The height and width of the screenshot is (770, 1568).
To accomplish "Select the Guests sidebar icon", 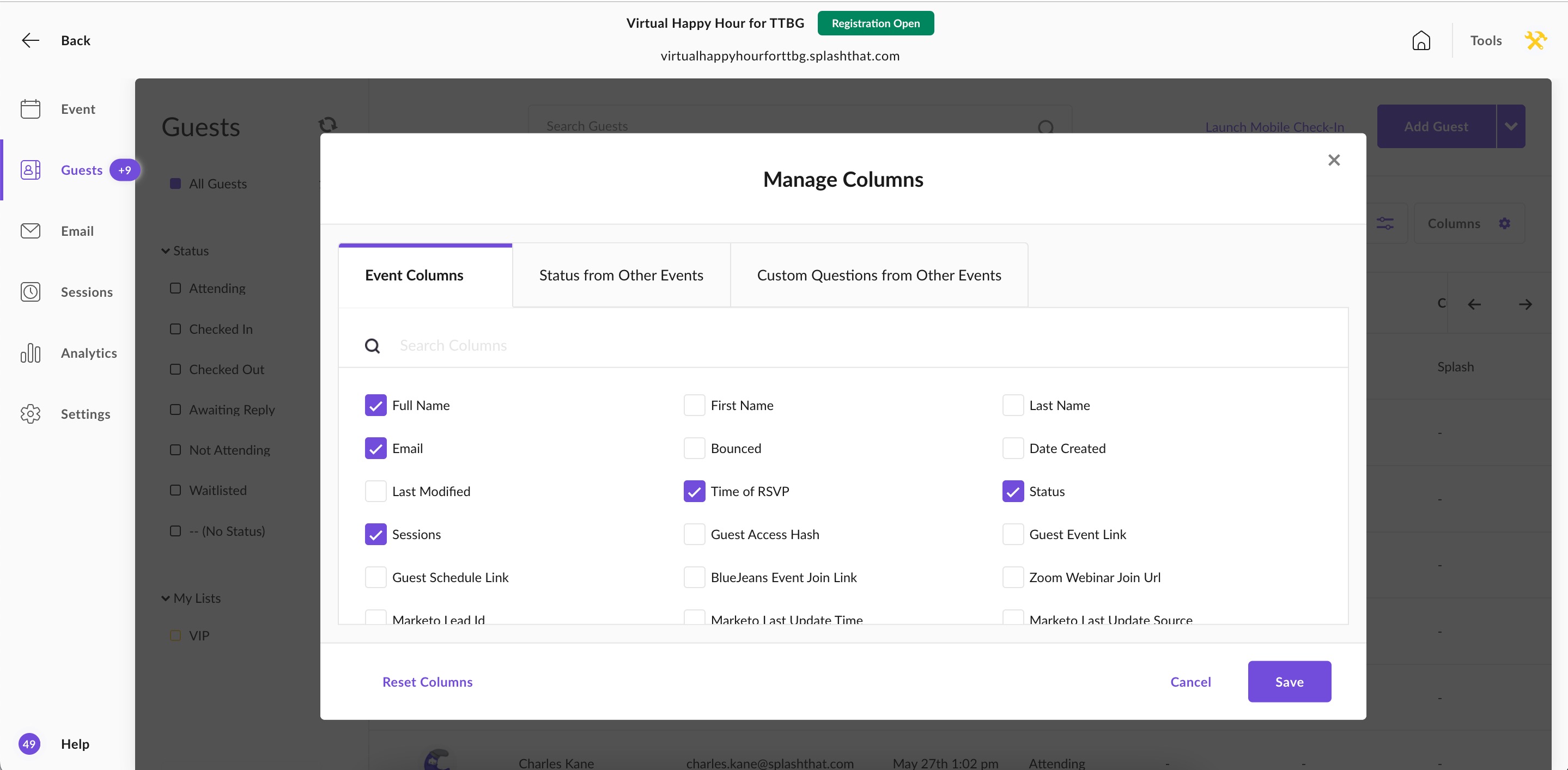I will [x=31, y=170].
